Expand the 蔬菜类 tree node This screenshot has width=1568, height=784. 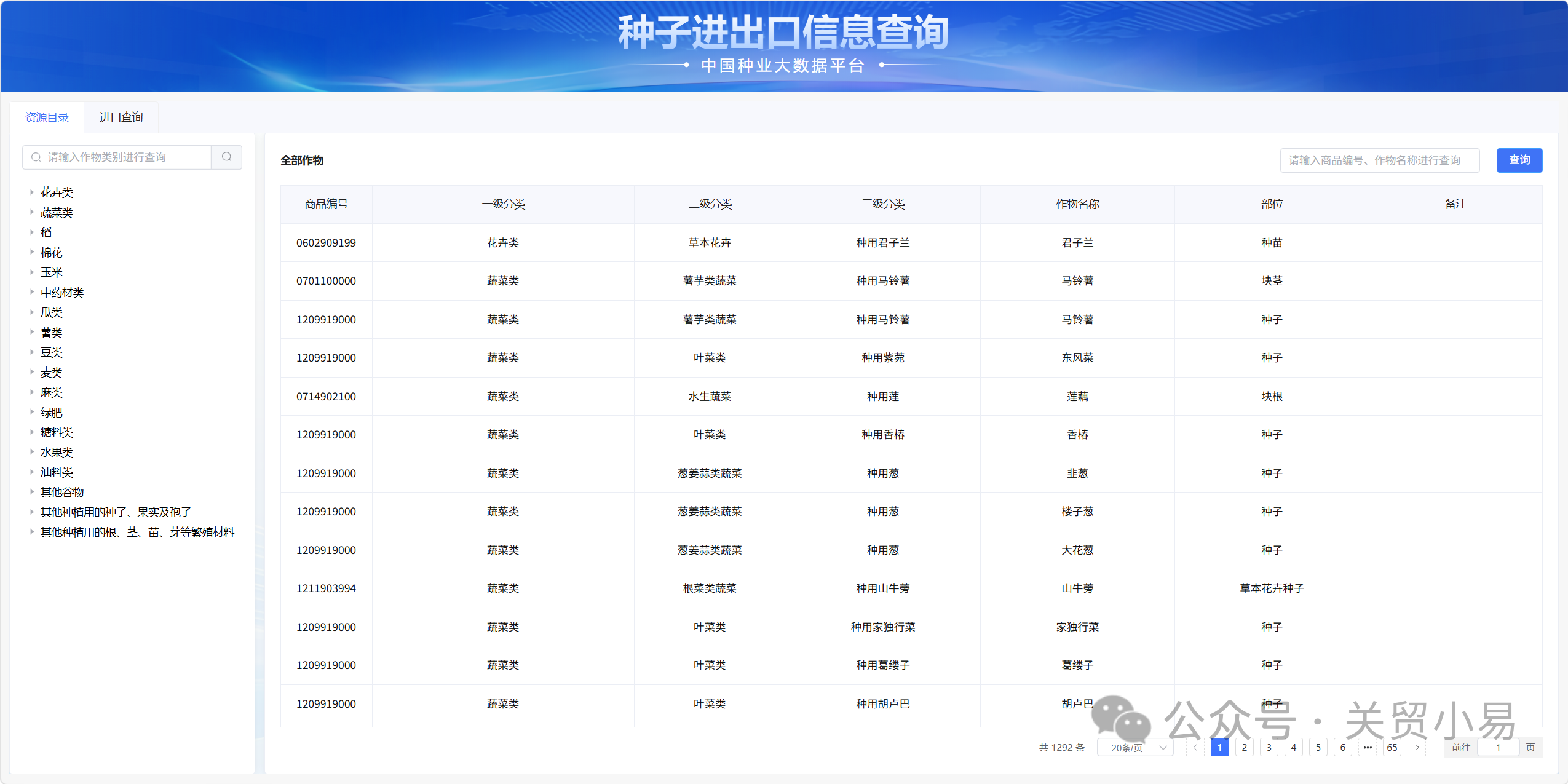32,213
